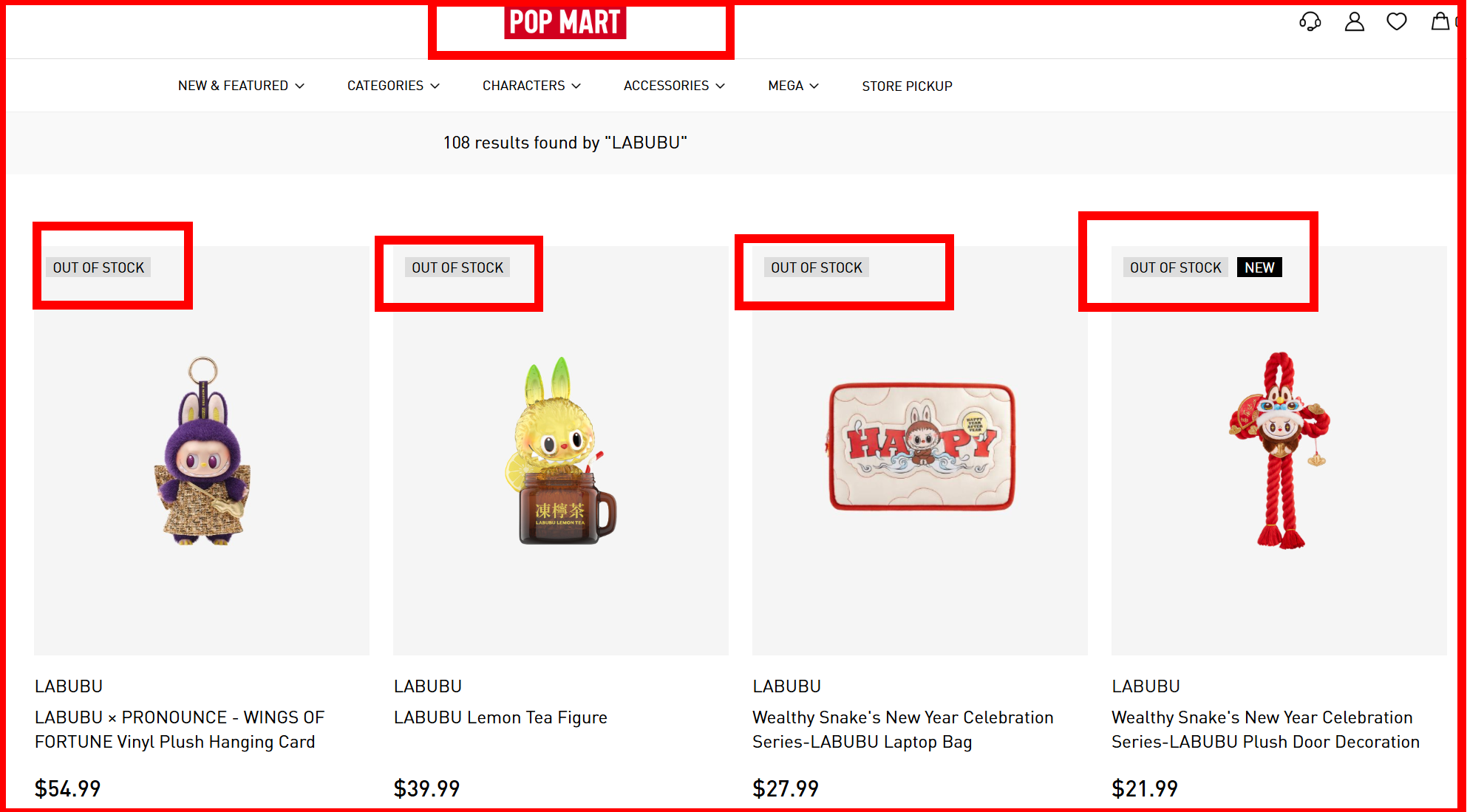The height and width of the screenshot is (812, 1467).
Task: Open the wishlist heart icon
Action: coord(1397,21)
